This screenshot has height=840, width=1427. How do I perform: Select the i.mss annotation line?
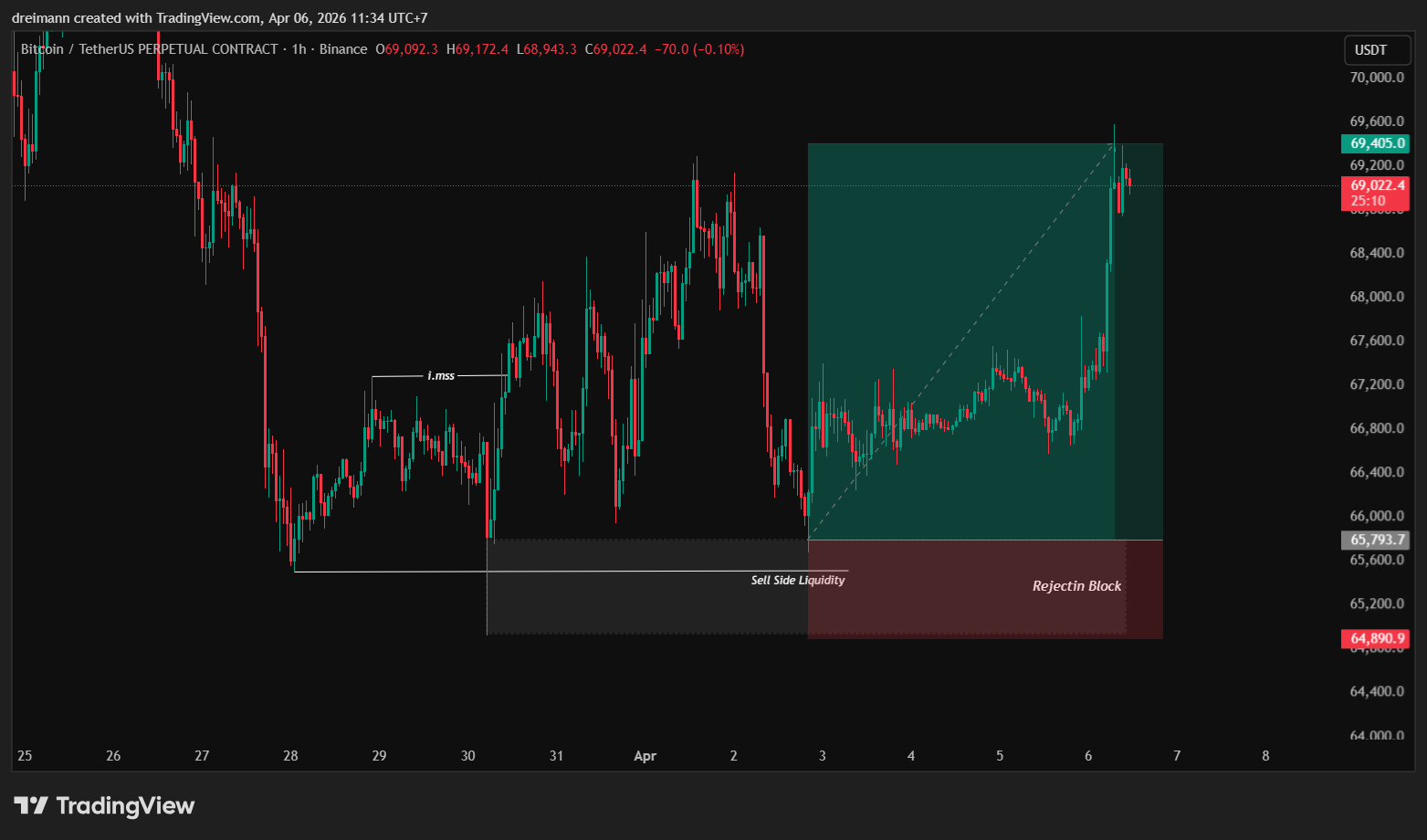(441, 374)
